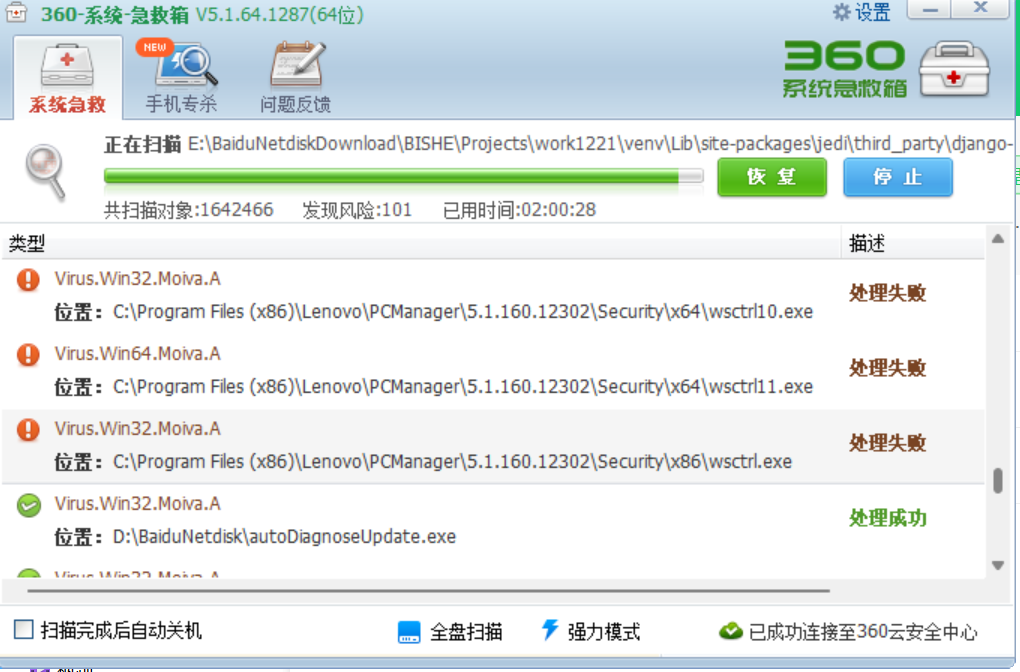1020x672 pixels.
Task: Switch to the 手机专杀 tab
Action: 181,77
